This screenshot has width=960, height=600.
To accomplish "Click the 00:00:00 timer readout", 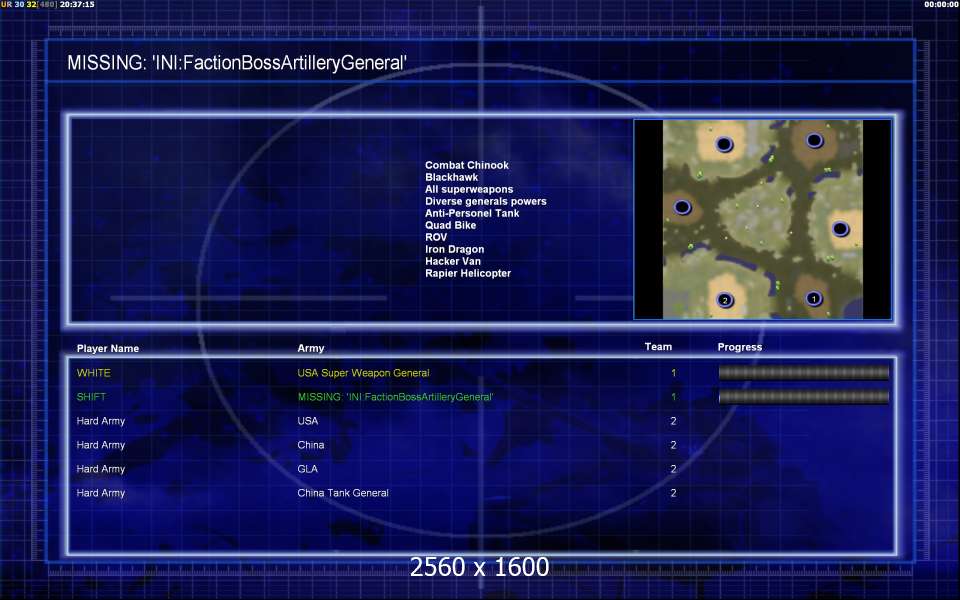I will 942,4.
